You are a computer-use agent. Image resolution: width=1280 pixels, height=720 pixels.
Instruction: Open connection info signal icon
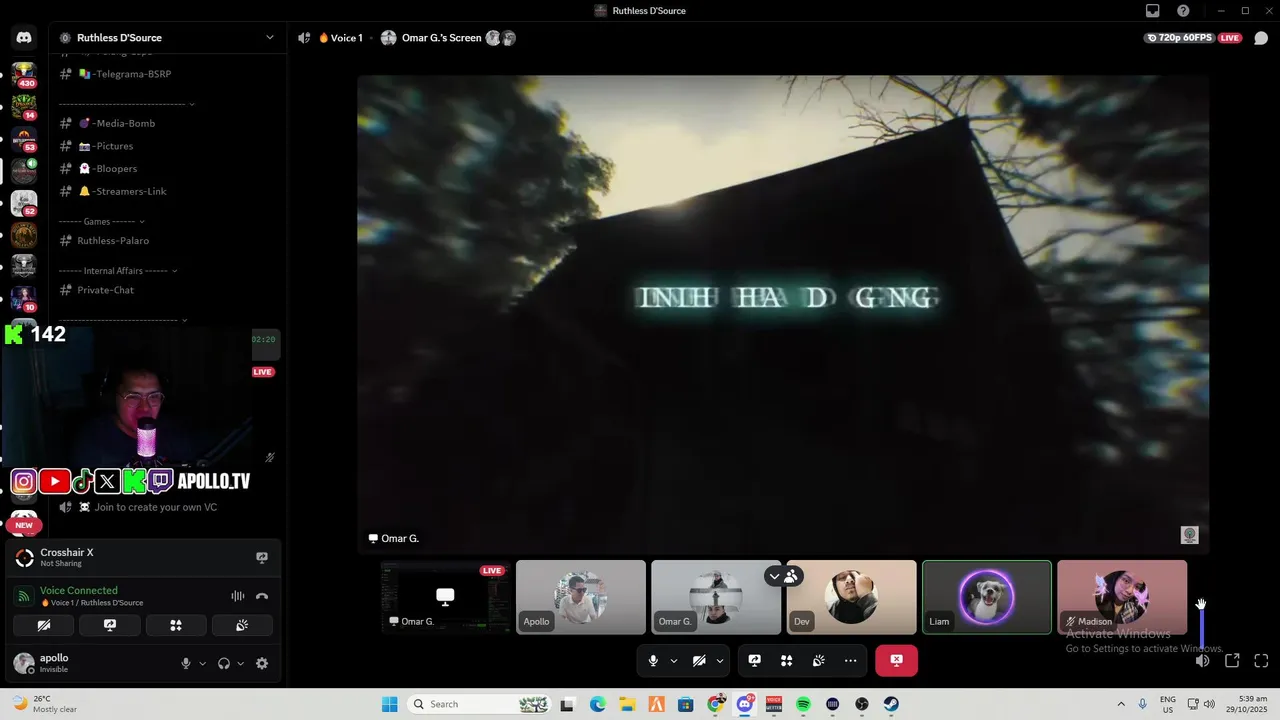pos(24,596)
